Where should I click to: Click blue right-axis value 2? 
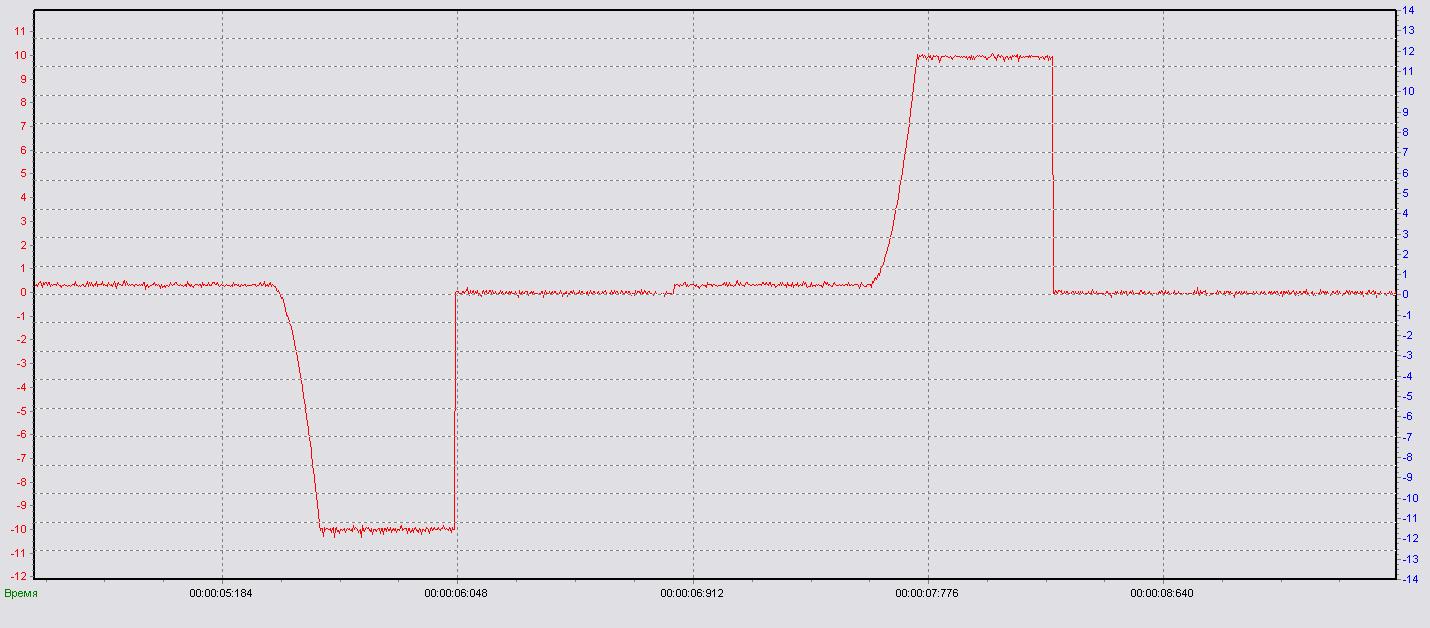click(x=1405, y=254)
